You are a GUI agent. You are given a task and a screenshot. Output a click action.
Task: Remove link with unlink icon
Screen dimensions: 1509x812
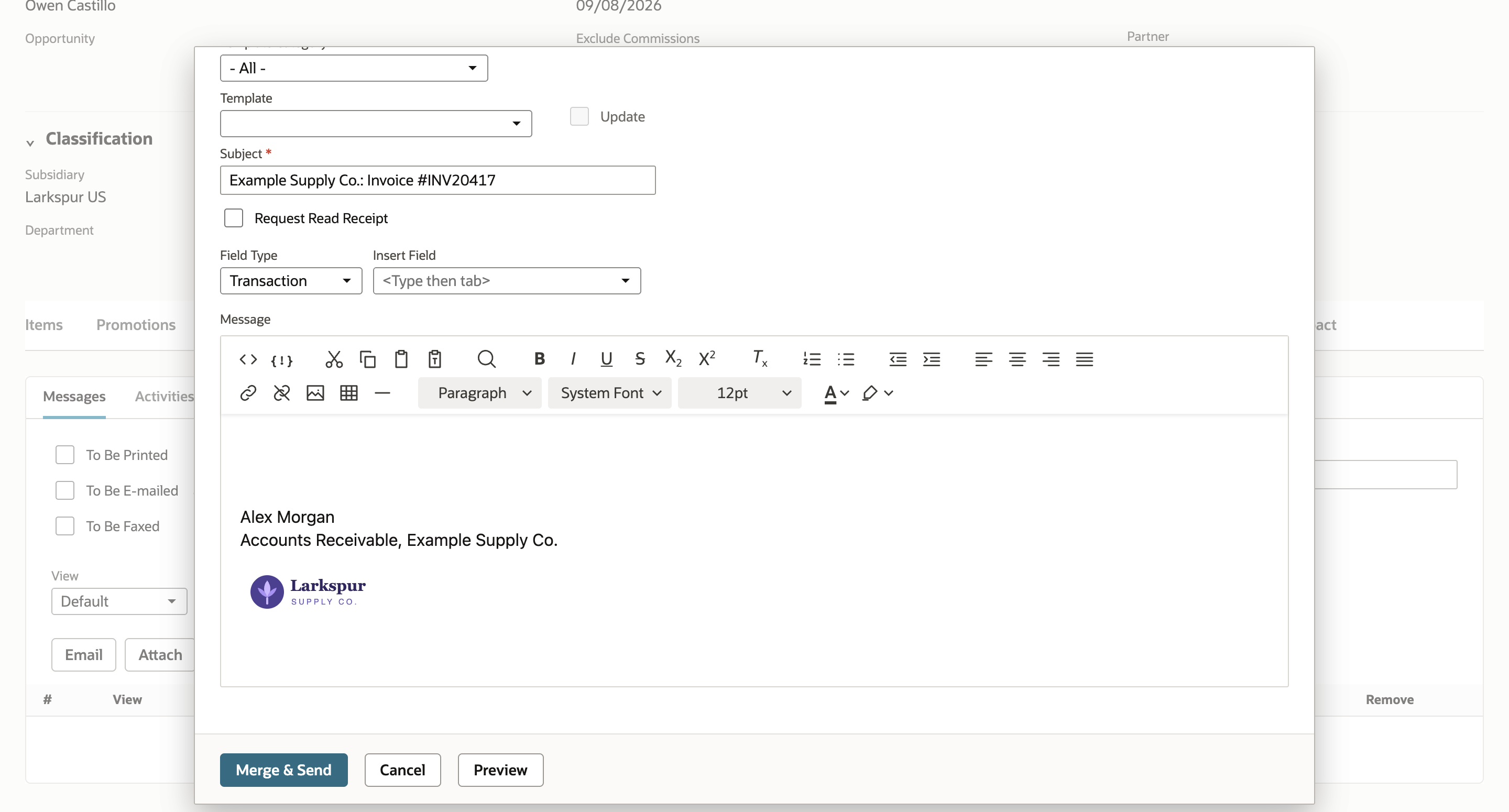point(282,393)
